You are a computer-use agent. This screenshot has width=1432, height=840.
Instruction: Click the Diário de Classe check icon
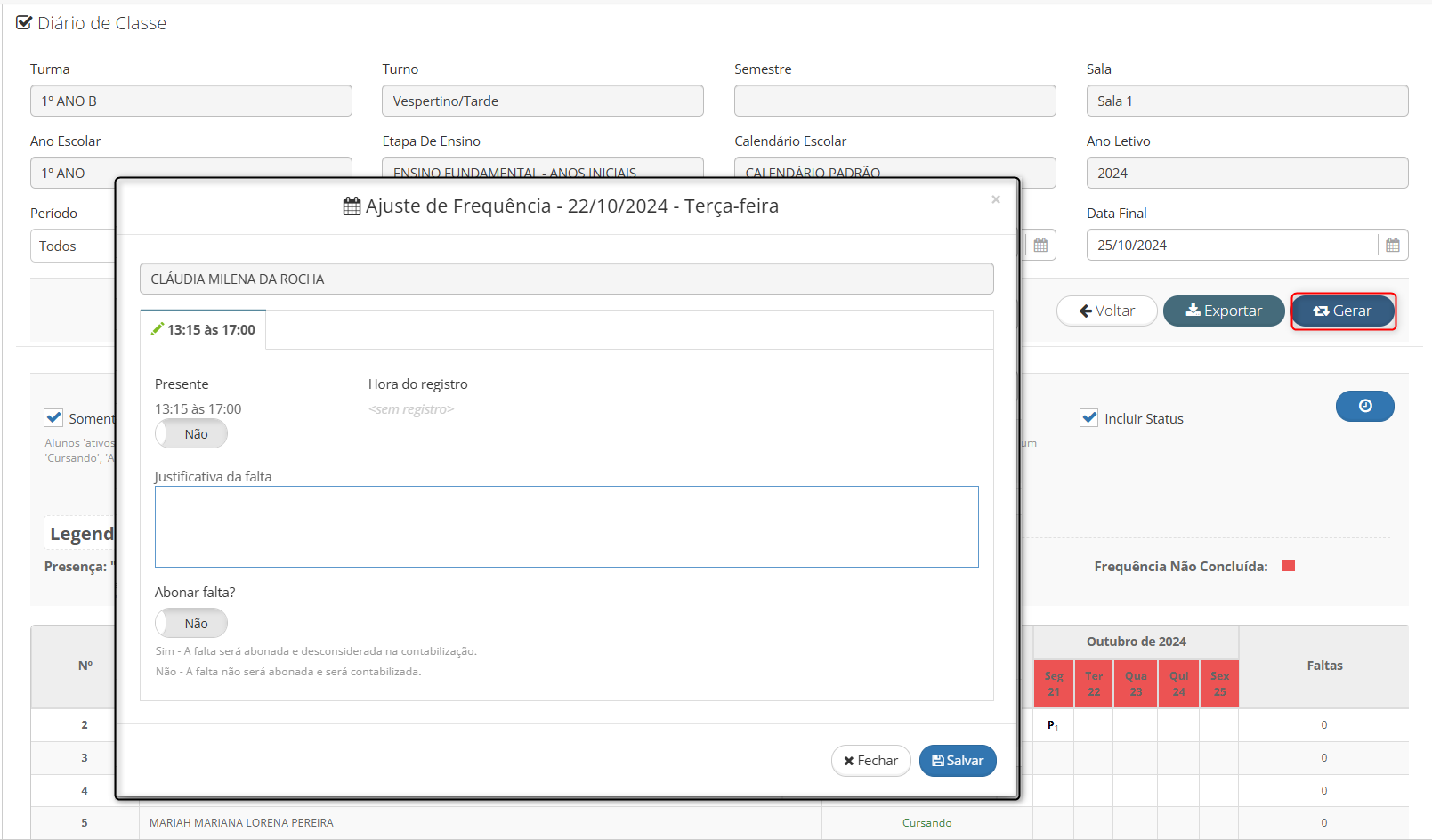[24, 23]
